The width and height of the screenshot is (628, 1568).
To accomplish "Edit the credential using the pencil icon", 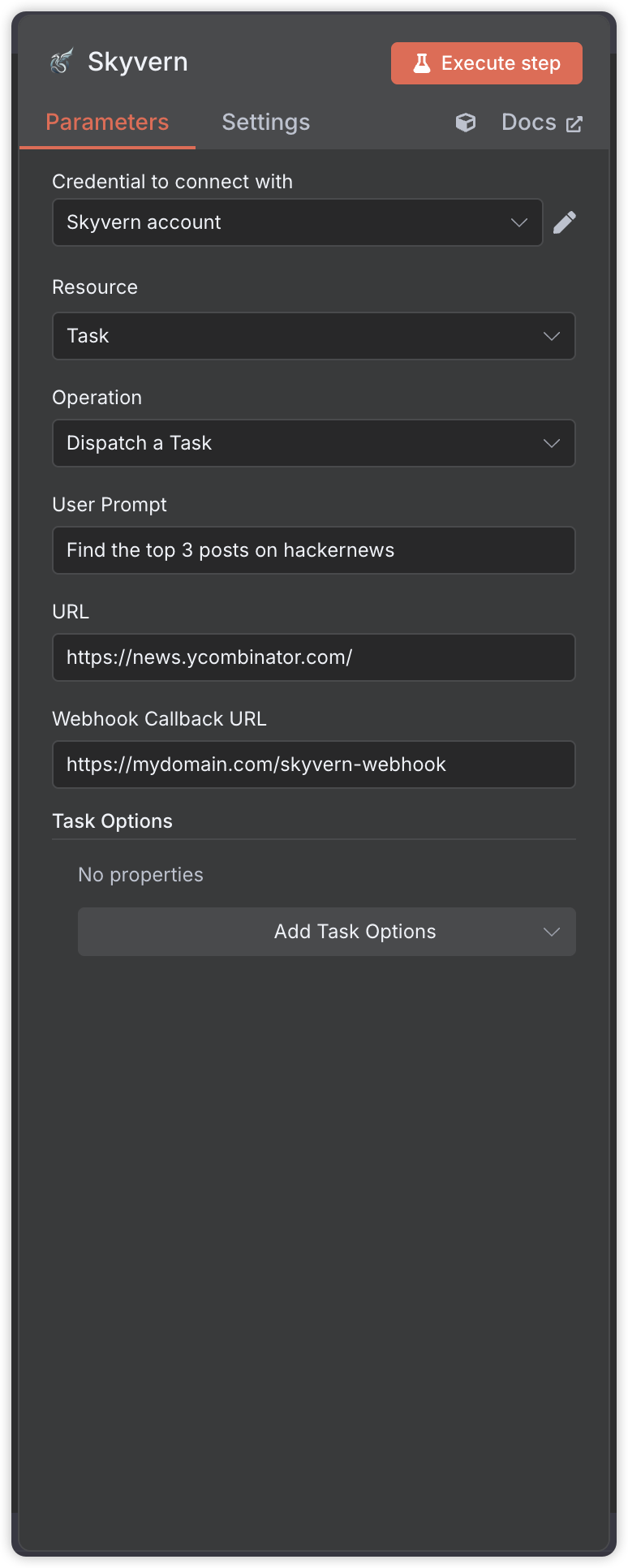I will [x=565, y=222].
